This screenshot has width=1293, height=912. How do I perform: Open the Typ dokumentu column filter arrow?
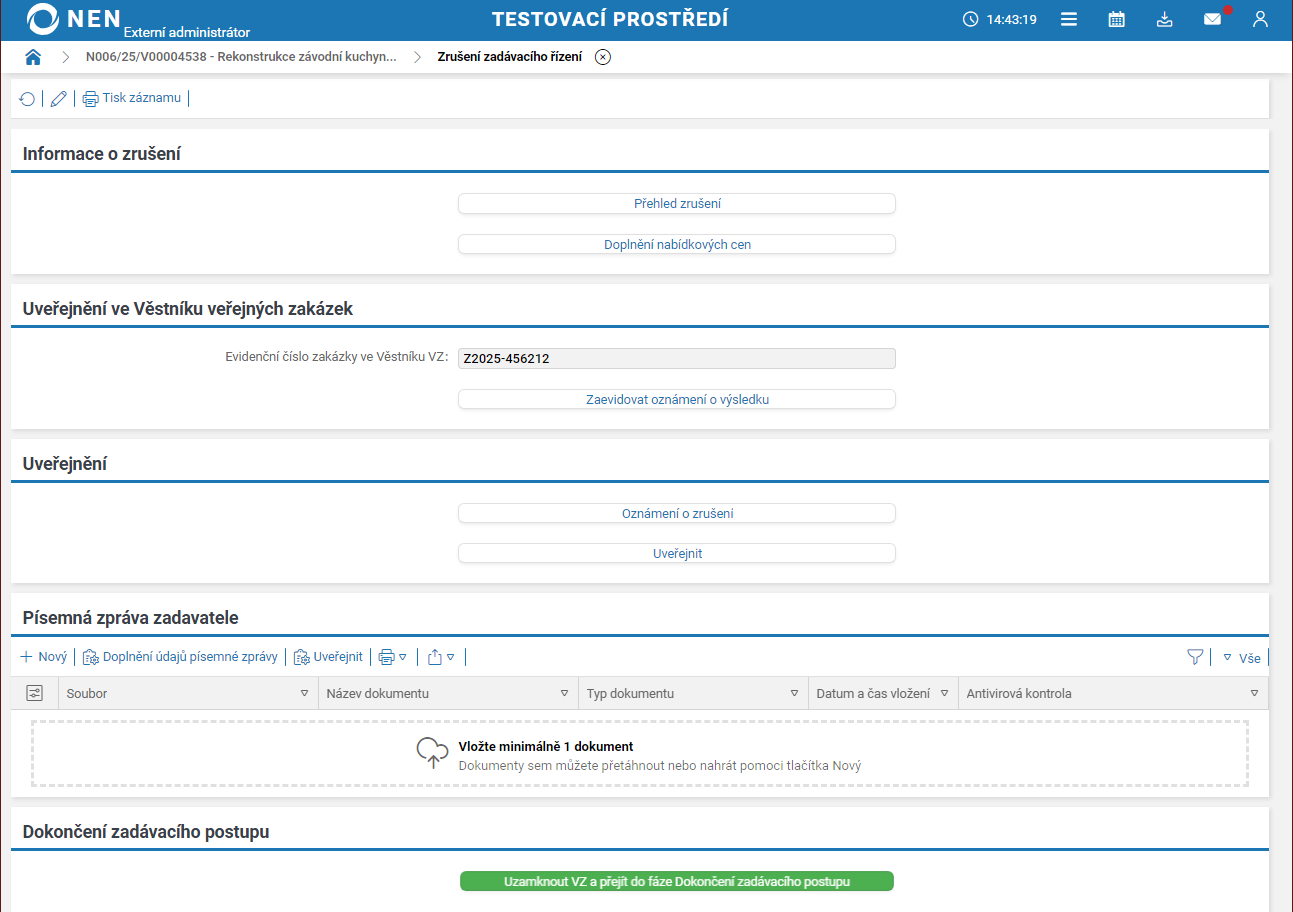click(795, 693)
